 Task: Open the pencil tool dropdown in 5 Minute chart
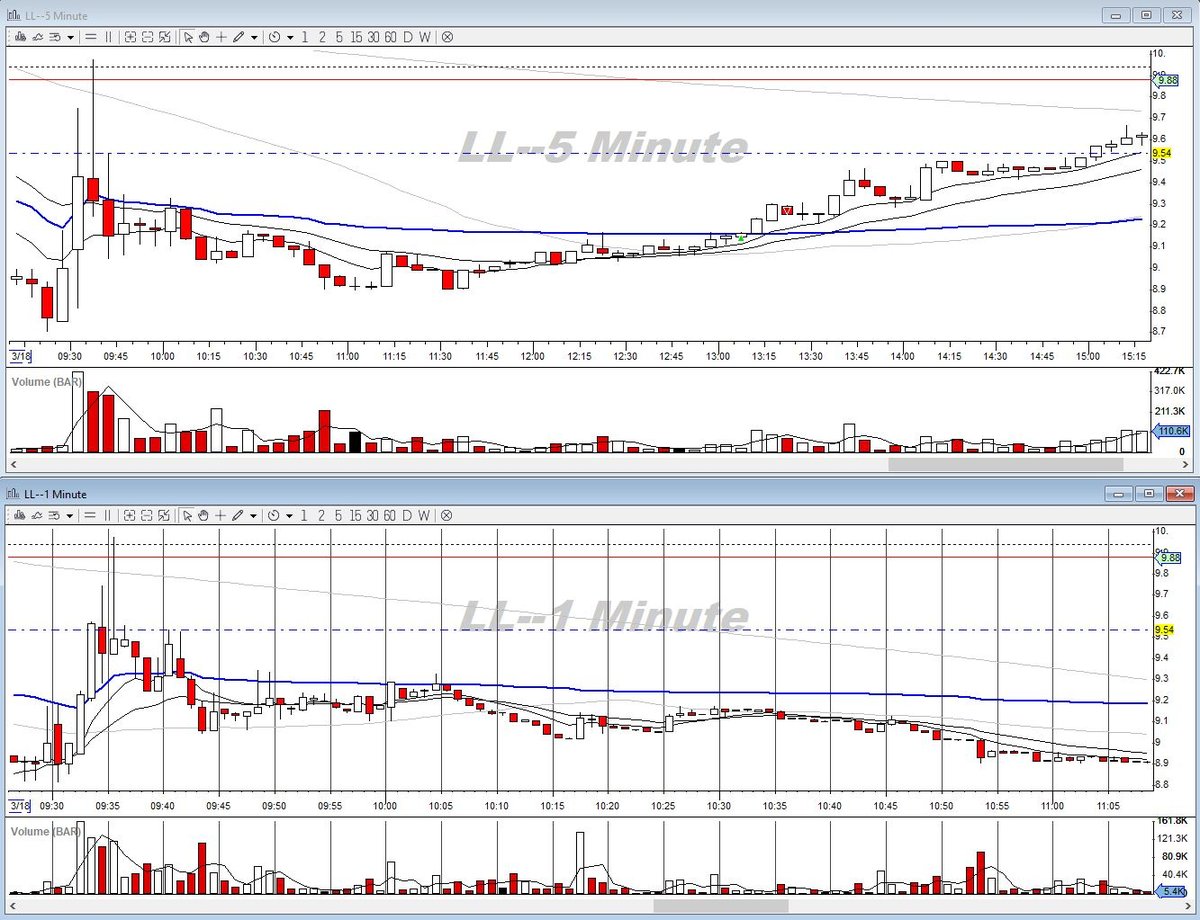[254, 37]
